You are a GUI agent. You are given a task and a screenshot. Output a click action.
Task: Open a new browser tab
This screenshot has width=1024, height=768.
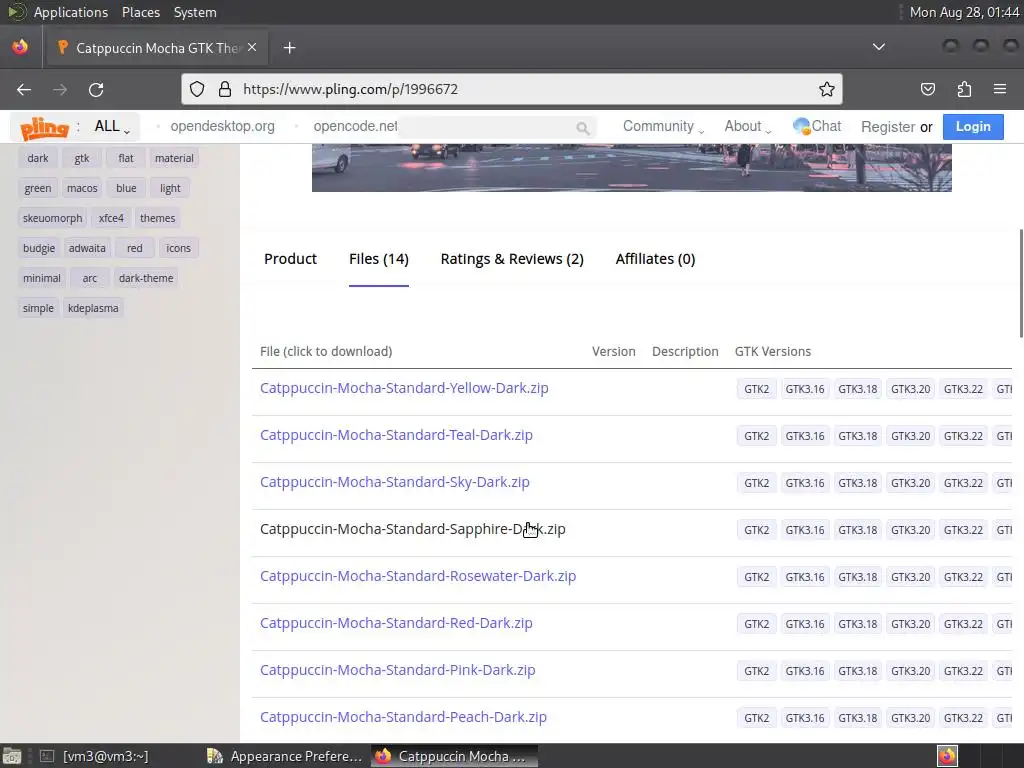tap(289, 48)
